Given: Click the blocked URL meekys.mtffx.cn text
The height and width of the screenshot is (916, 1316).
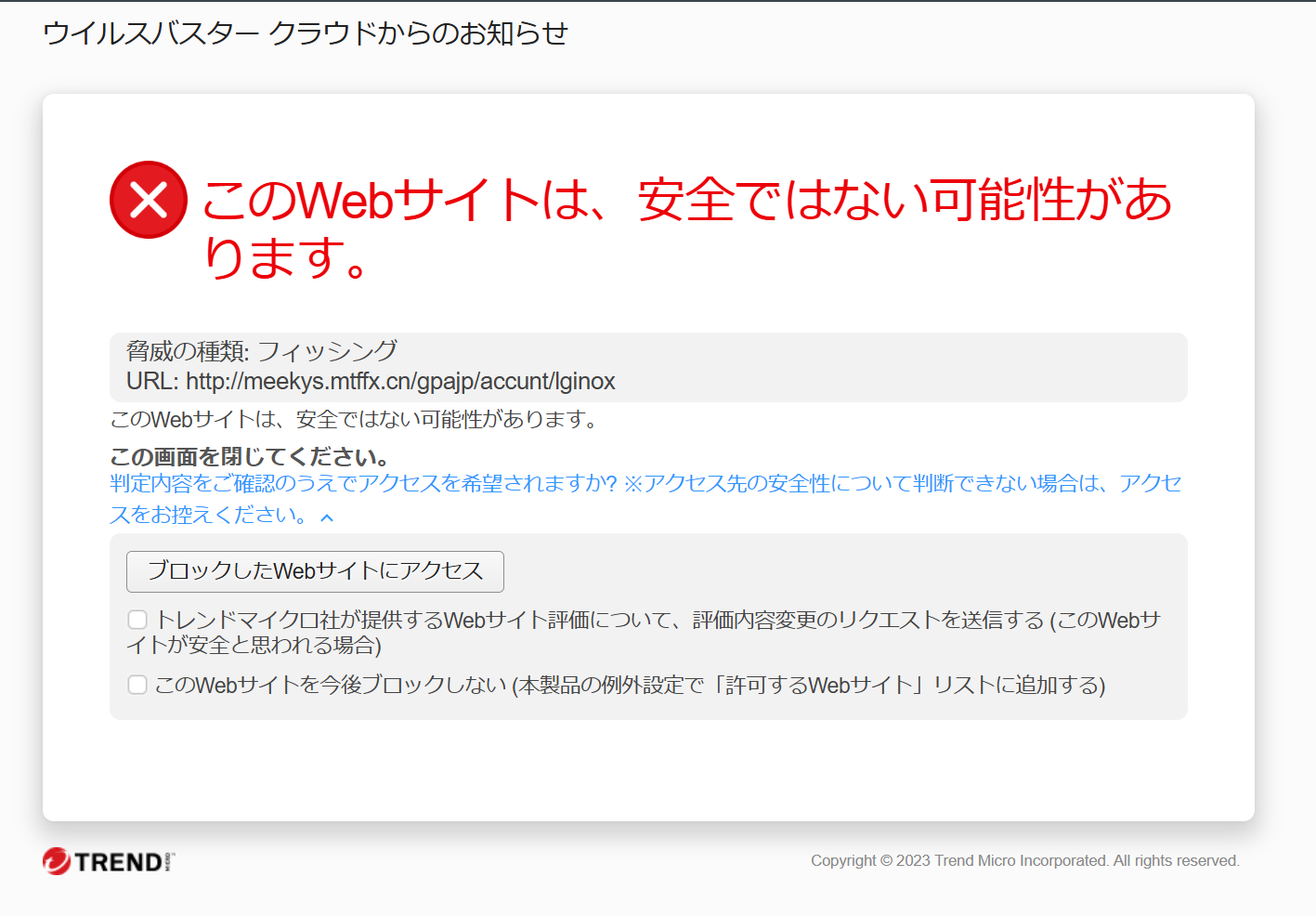Looking at the screenshot, I should click(400, 382).
